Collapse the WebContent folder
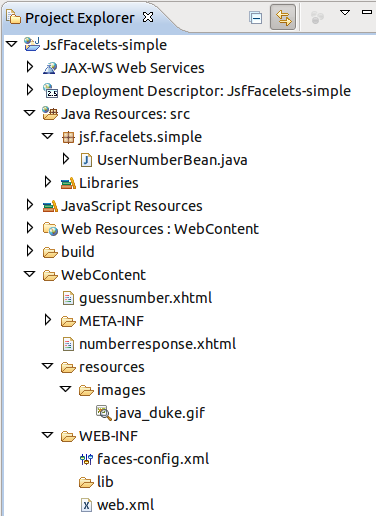 30,274
